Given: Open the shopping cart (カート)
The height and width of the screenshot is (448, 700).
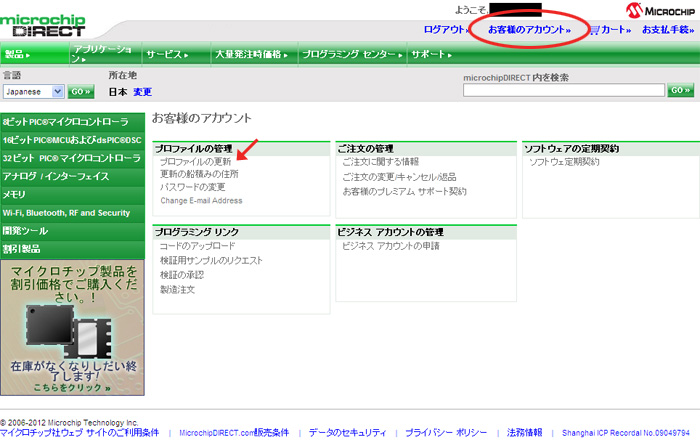Looking at the screenshot, I should (x=611, y=30).
